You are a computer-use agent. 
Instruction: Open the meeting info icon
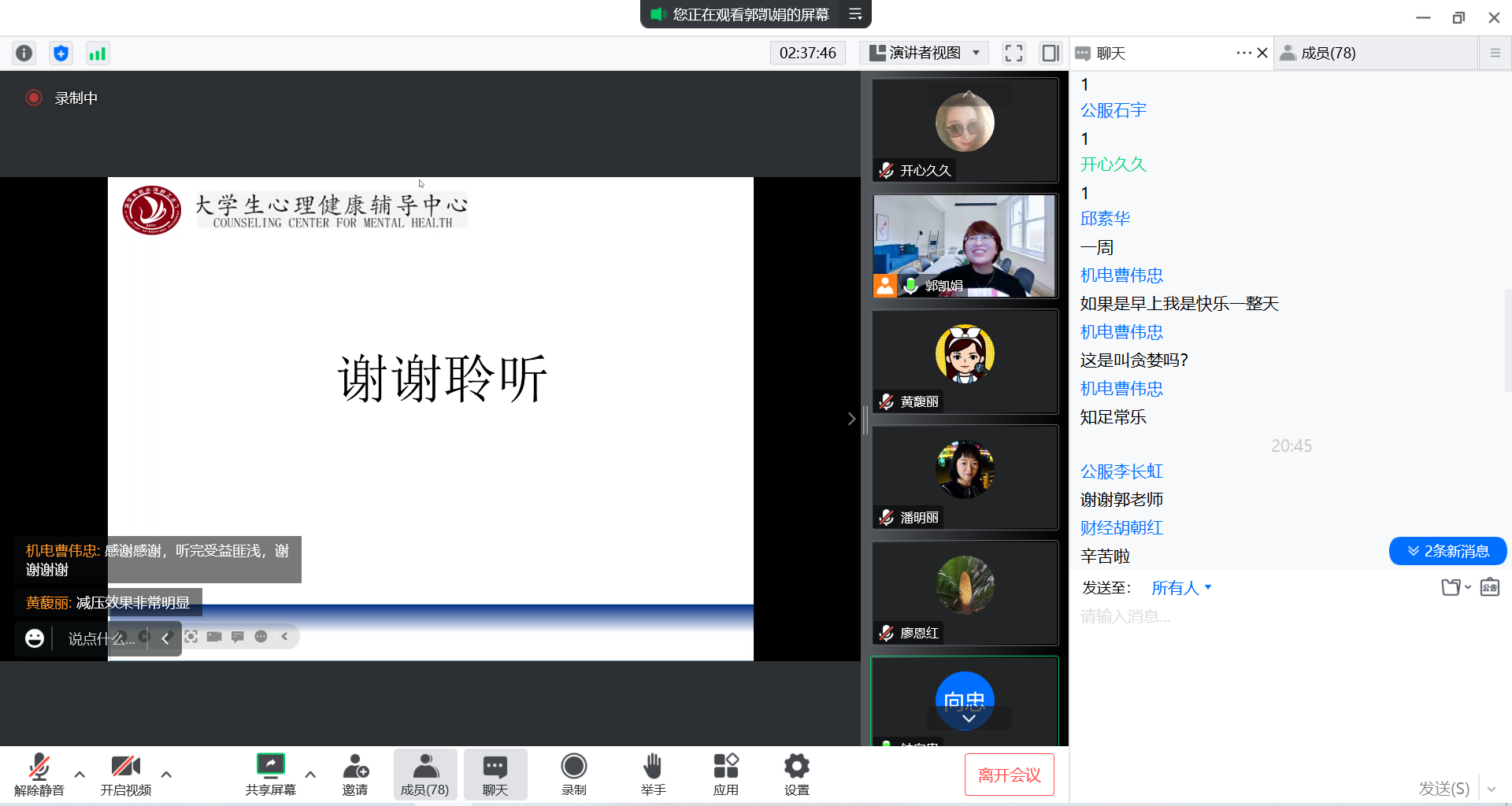click(24, 53)
